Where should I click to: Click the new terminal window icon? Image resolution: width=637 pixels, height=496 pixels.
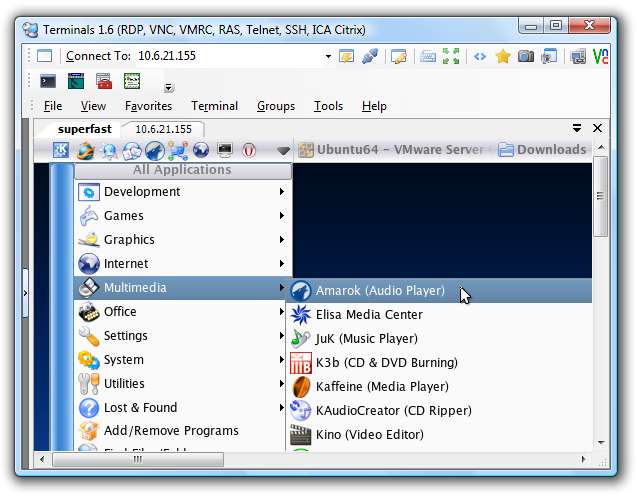click(x=44, y=56)
